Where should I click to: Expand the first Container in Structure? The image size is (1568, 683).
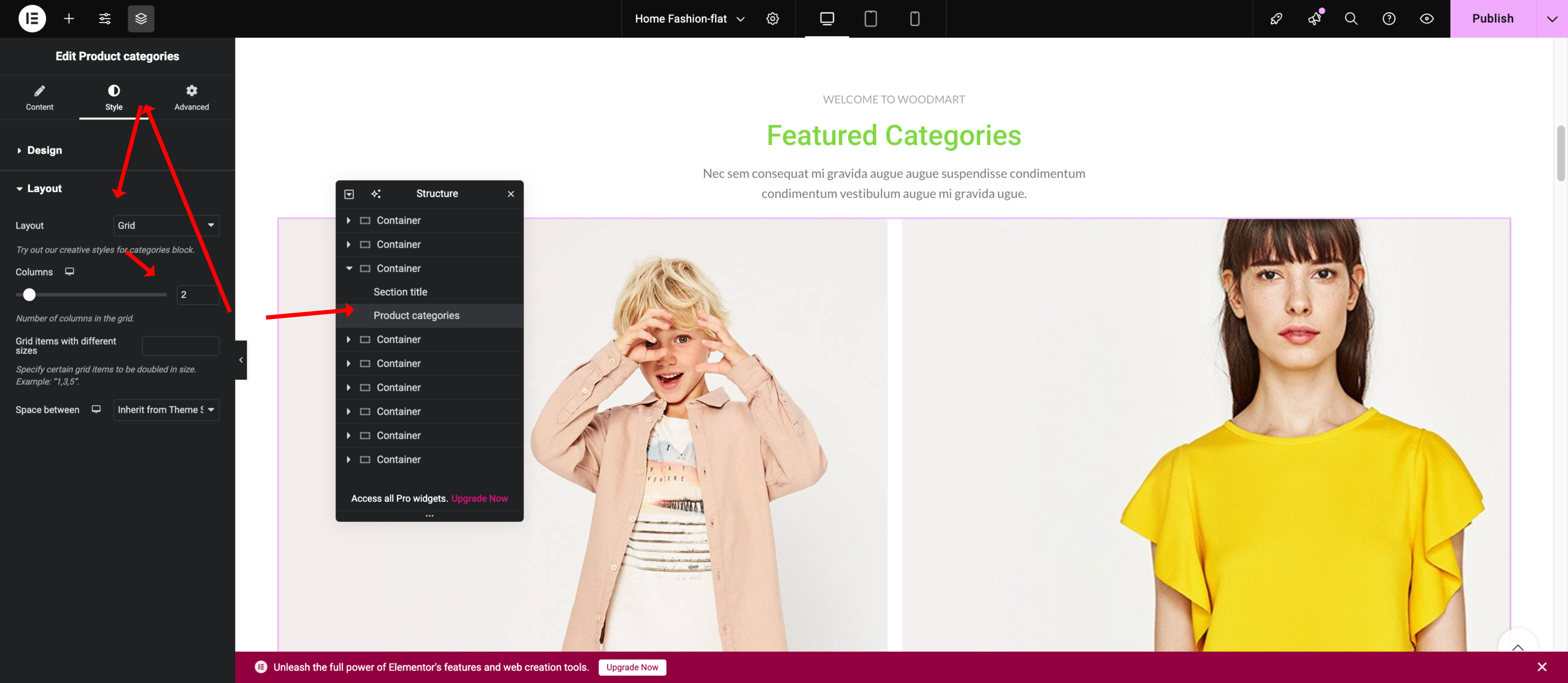coord(349,220)
